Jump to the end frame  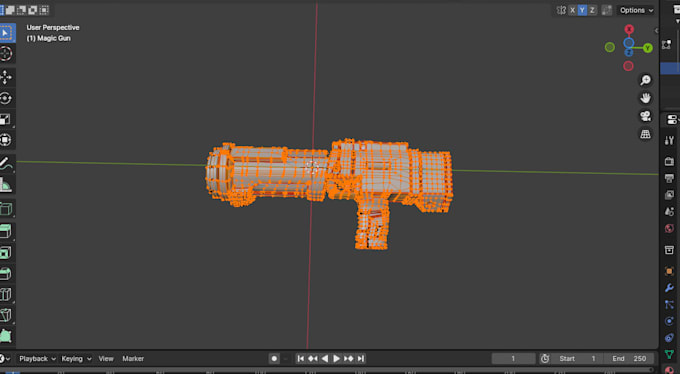tap(360, 358)
